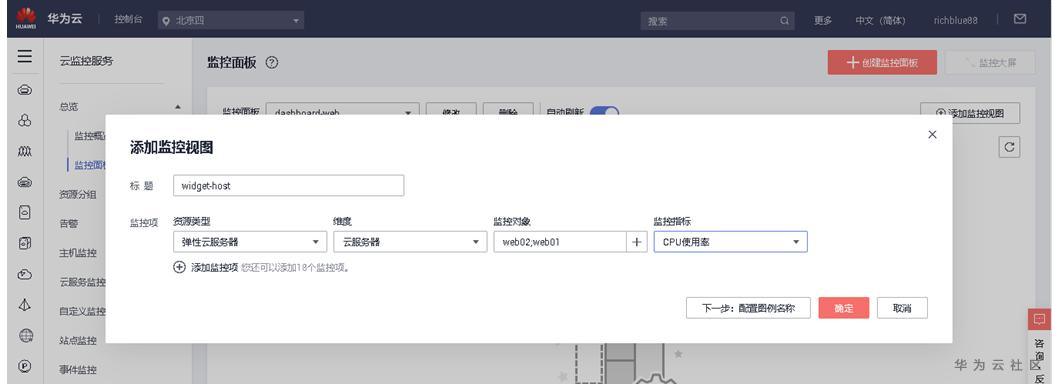Open the red 咨询 chat icon on the right edge
Screen dimensions: 1052x387
[1039, 319]
